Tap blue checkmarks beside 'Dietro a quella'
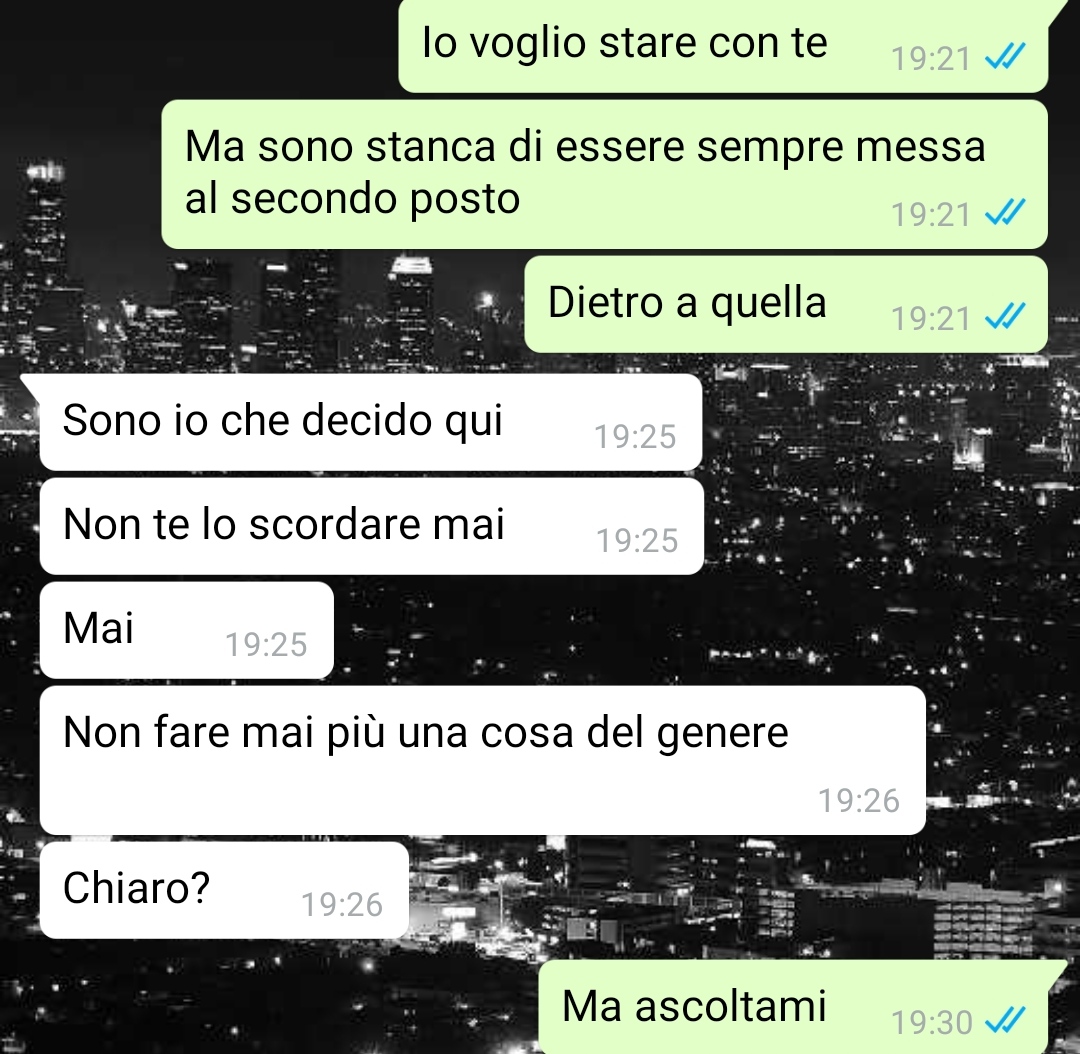This screenshot has width=1080, height=1054. [1005, 317]
